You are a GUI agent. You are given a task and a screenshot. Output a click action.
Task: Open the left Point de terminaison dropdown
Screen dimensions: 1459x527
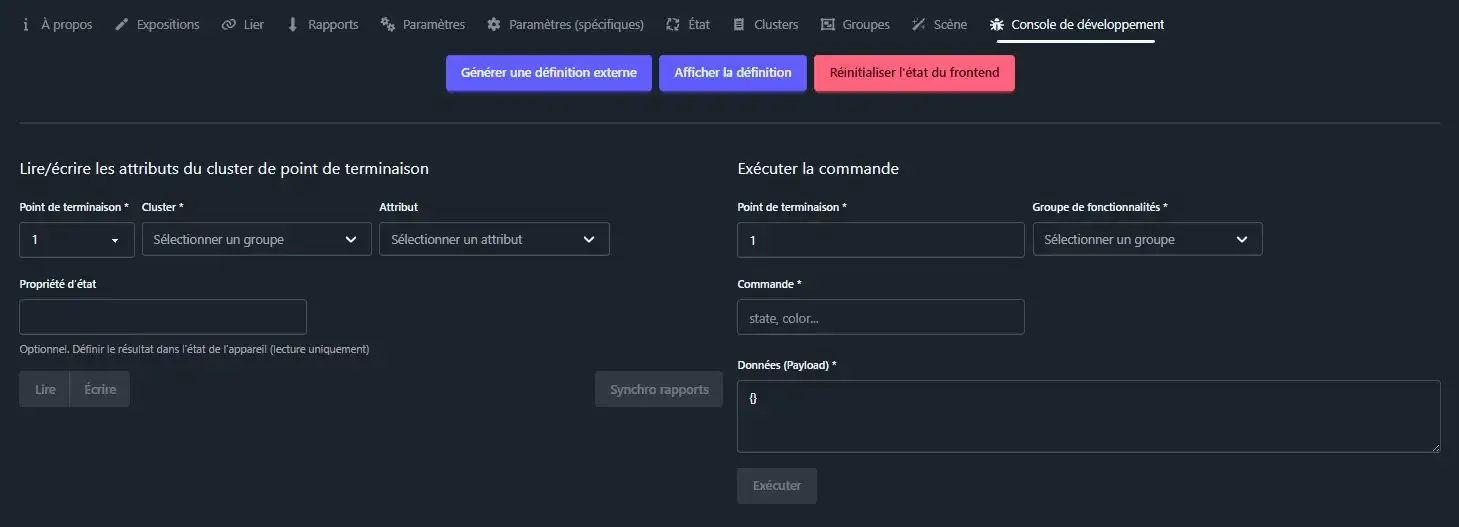click(77, 239)
